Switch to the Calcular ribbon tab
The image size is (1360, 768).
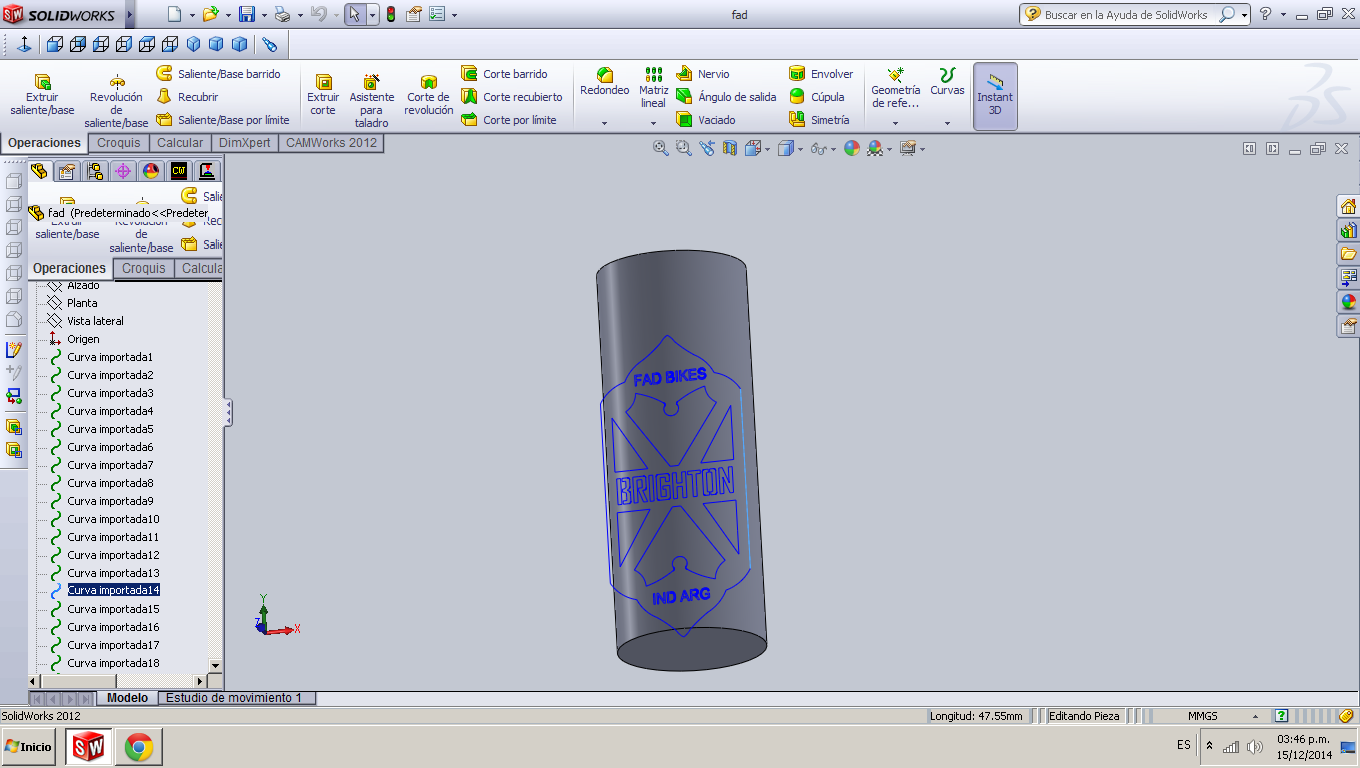pos(180,143)
